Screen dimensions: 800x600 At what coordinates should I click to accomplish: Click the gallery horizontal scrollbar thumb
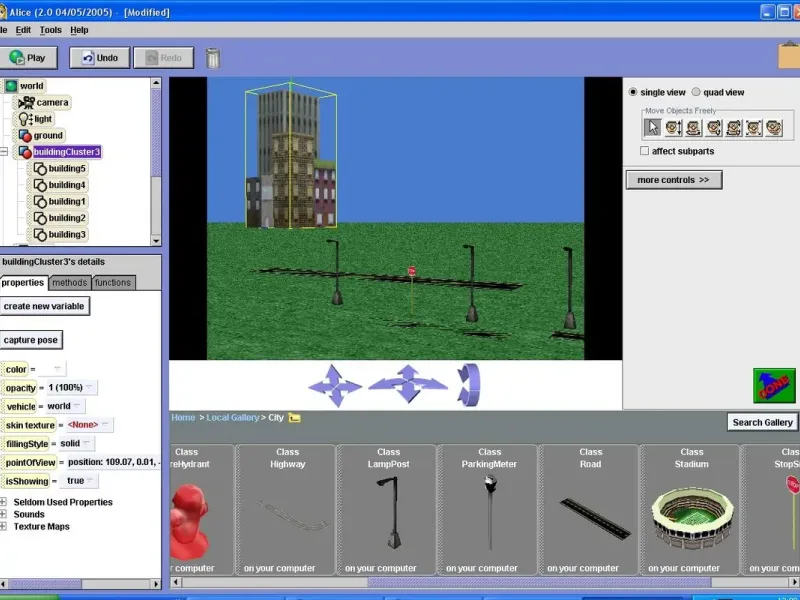(539, 582)
